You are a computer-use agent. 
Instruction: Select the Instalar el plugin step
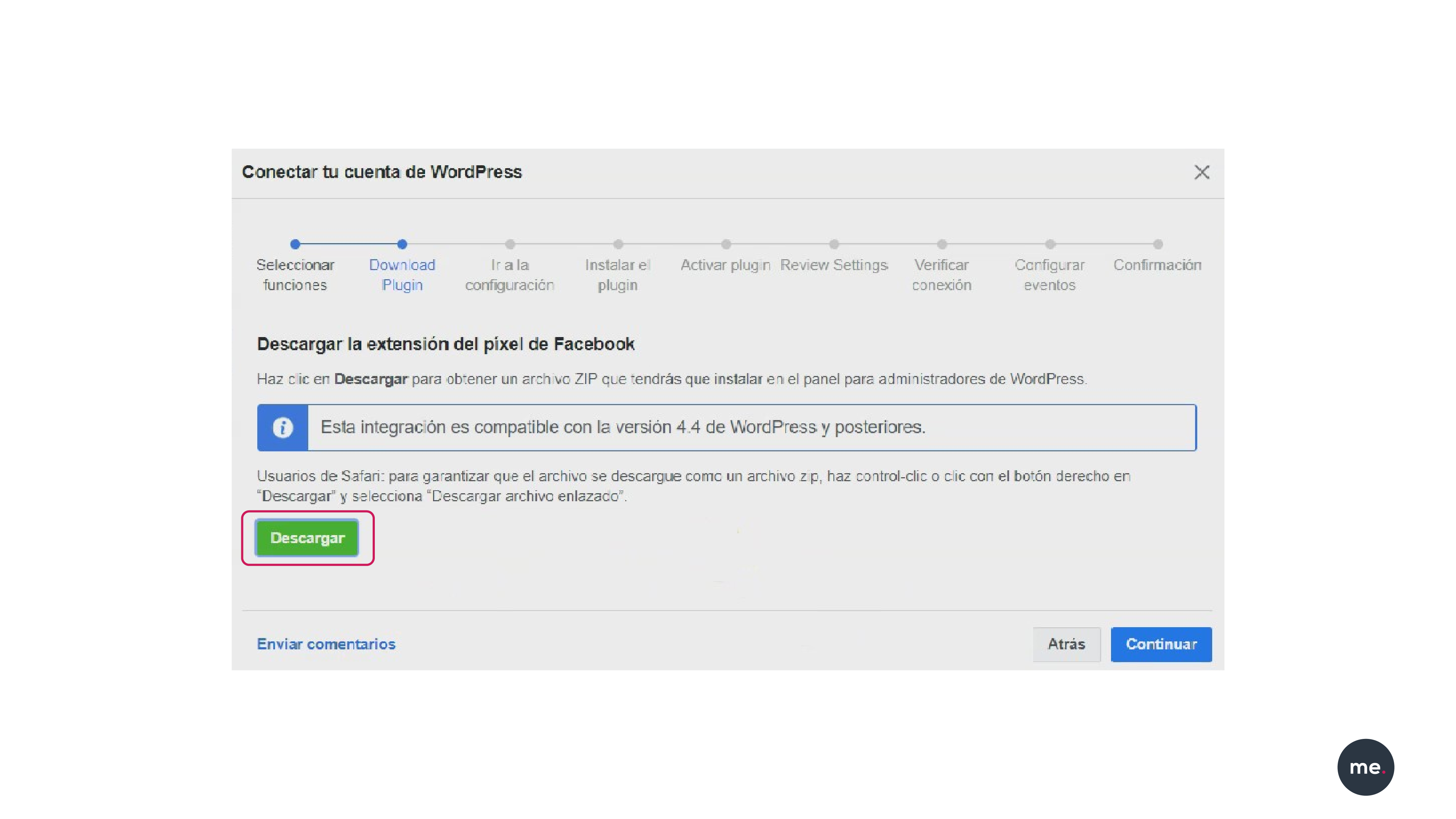[x=618, y=274]
